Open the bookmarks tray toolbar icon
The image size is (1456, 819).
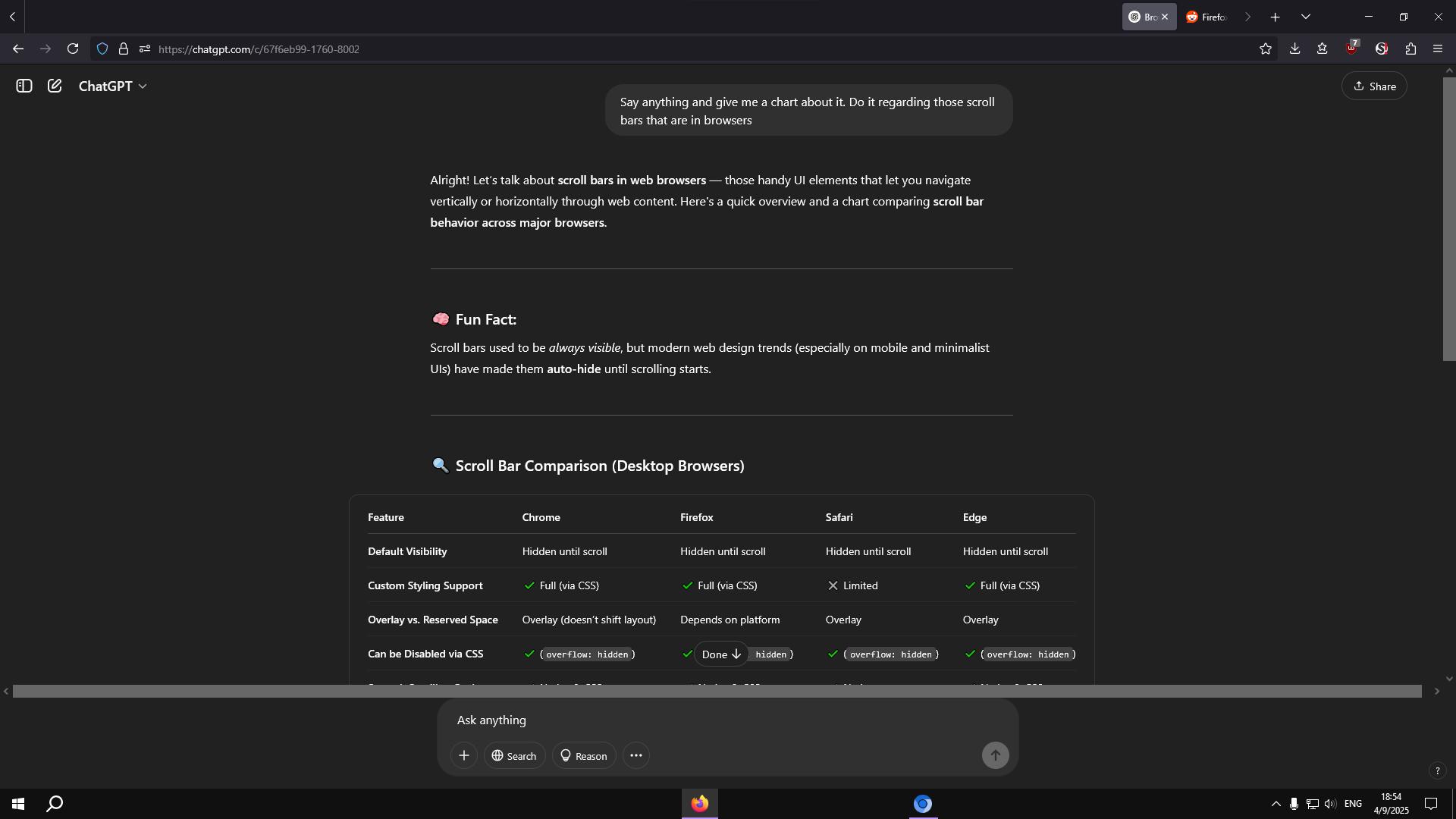pyautogui.click(x=1323, y=49)
